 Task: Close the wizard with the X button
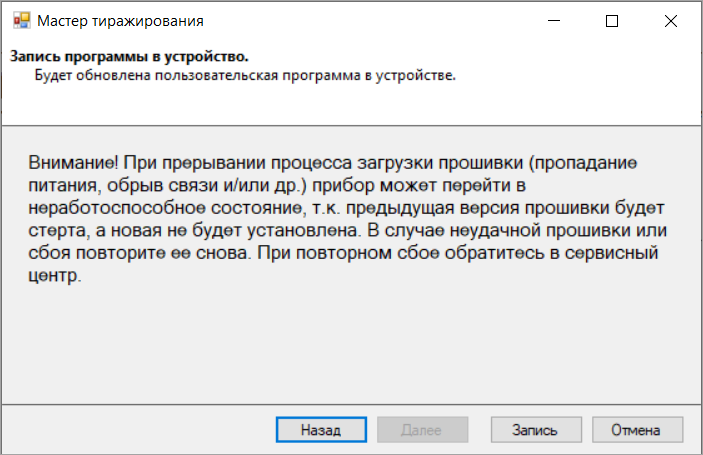click(x=668, y=20)
